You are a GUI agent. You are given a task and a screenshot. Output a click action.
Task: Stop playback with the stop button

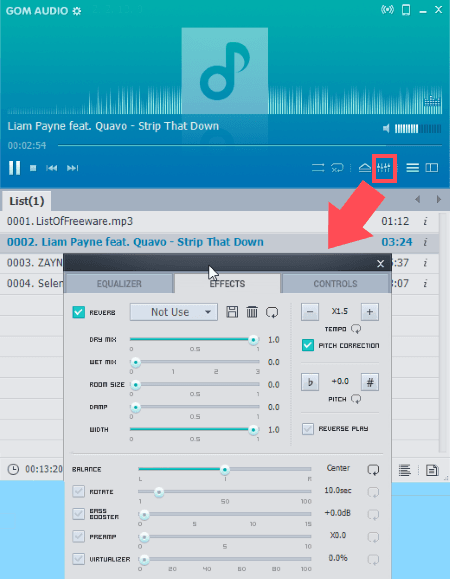(33, 168)
